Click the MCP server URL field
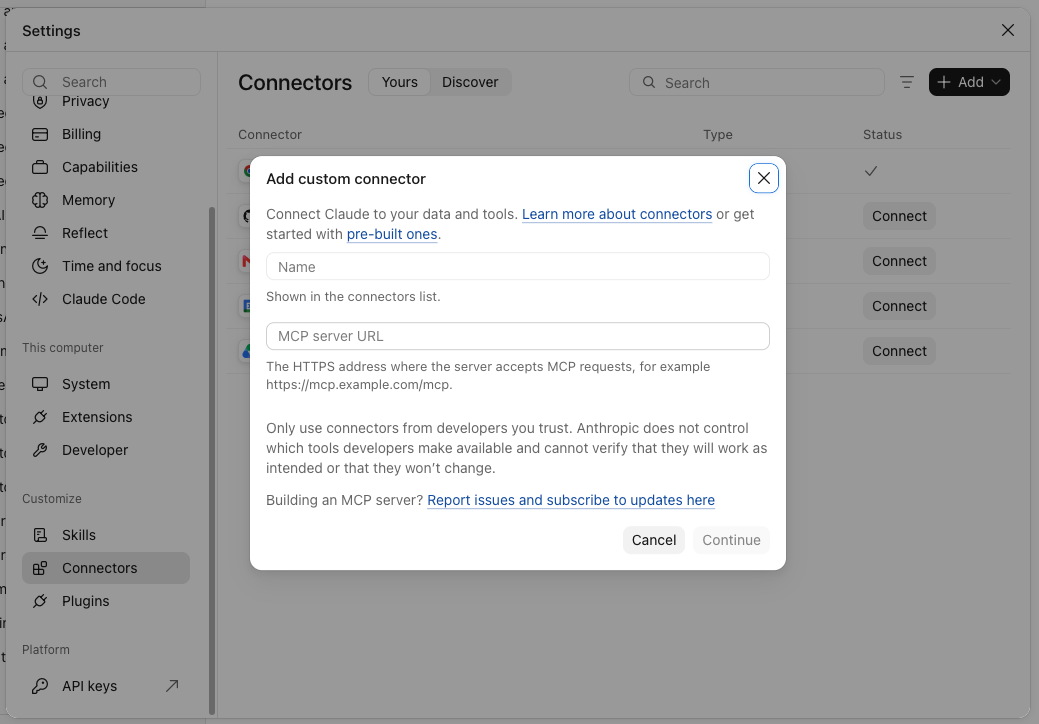Viewport: 1039px width, 724px height. (518, 336)
